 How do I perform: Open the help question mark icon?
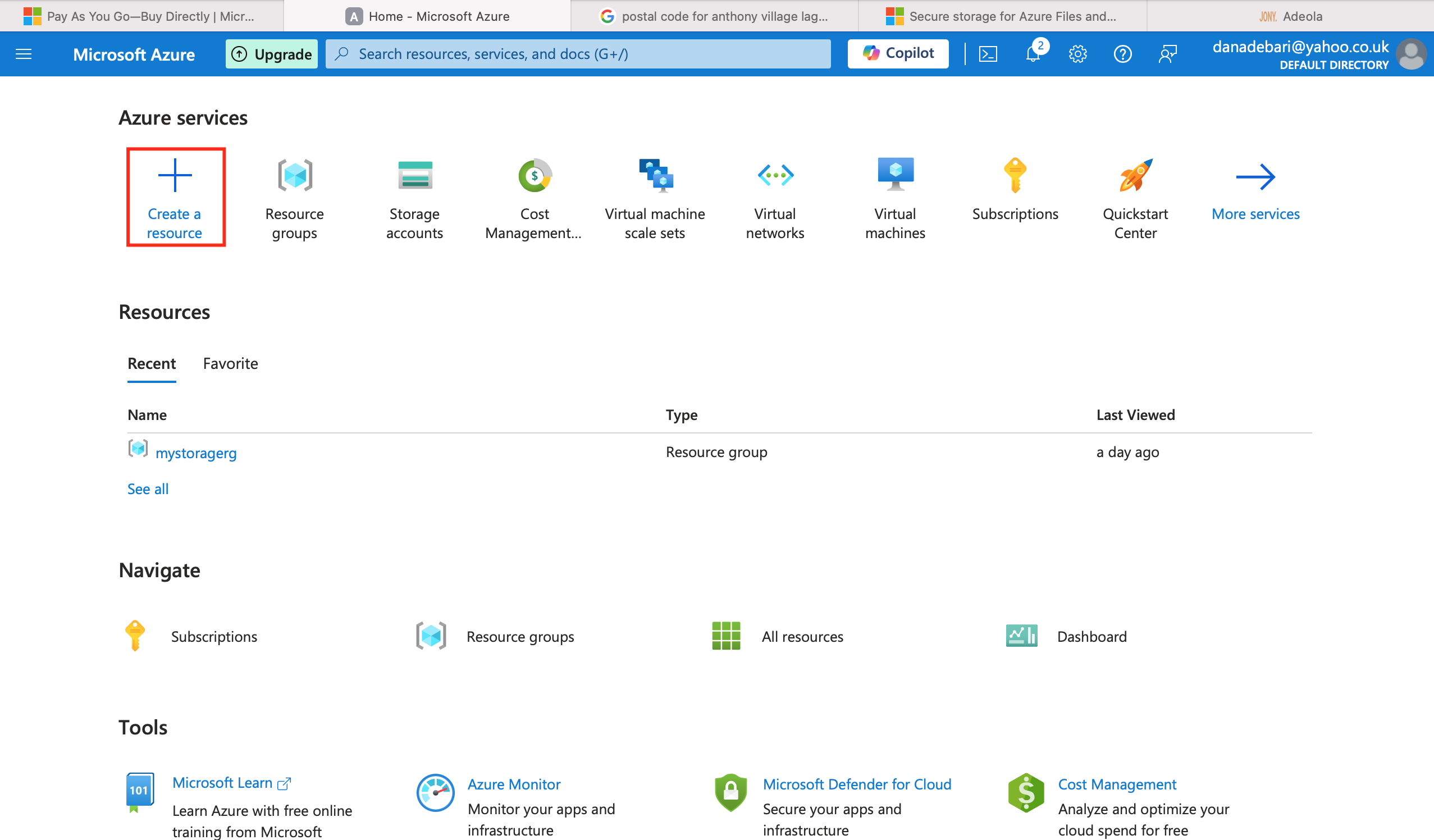(1122, 54)
